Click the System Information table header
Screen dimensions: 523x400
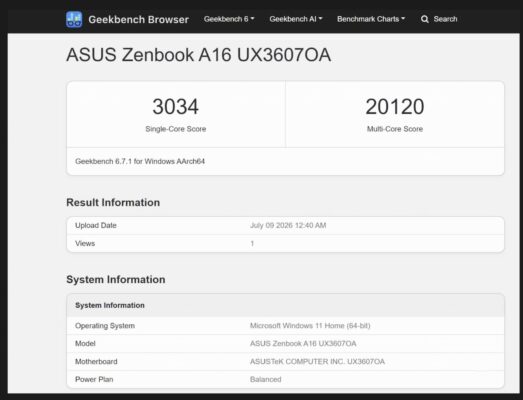point(110,305)
